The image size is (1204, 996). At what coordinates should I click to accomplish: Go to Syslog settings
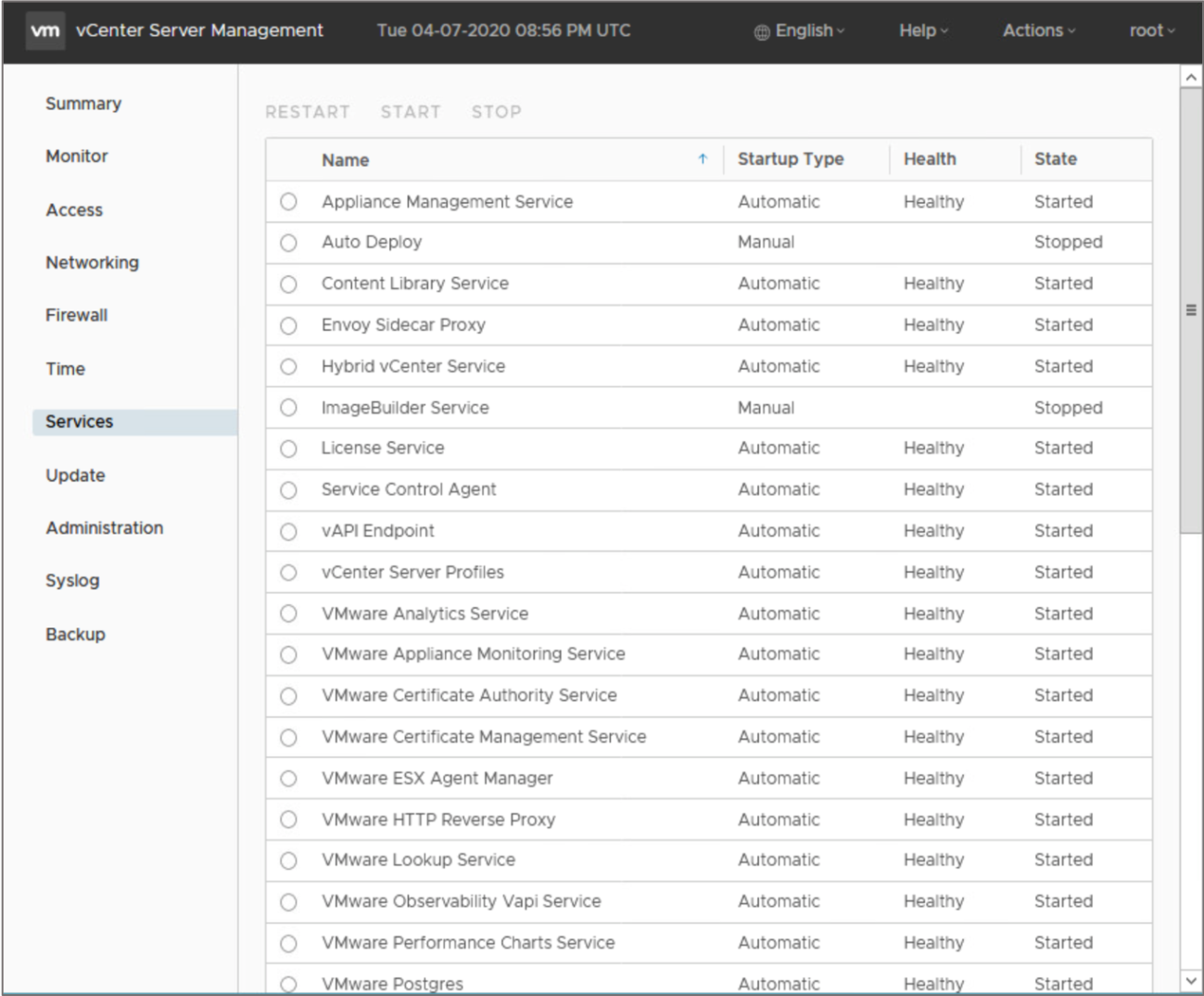[x=72, y=581]
